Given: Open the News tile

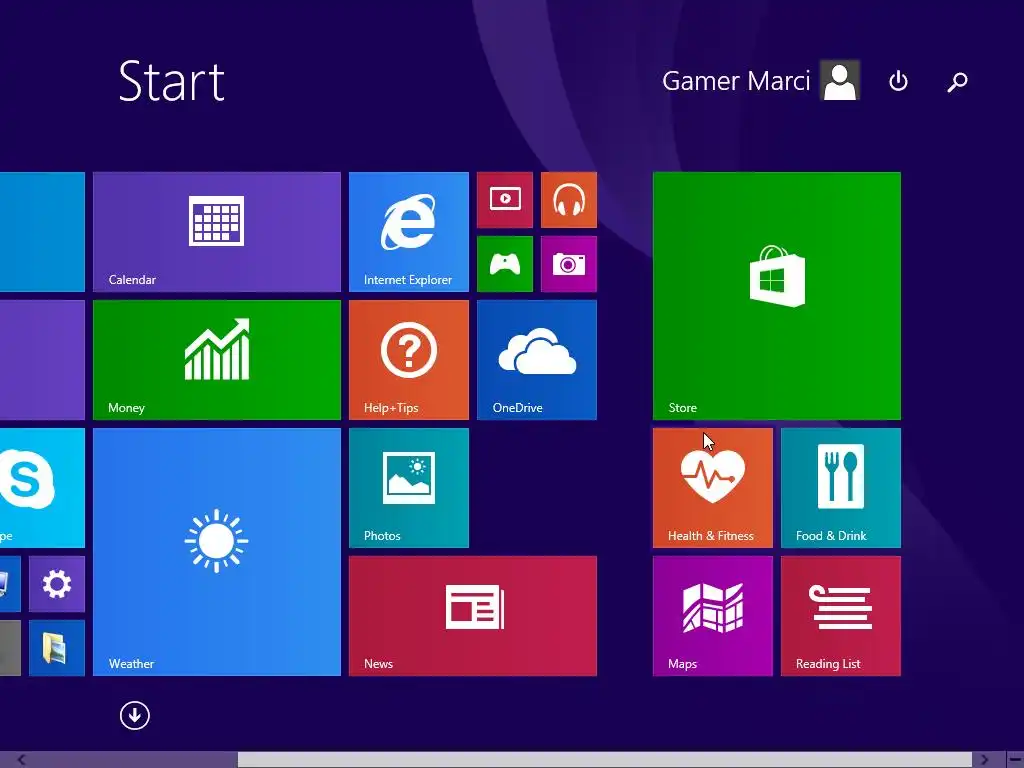Looking at the screenshot, I should pyautogui.click(x=473, y=616).
